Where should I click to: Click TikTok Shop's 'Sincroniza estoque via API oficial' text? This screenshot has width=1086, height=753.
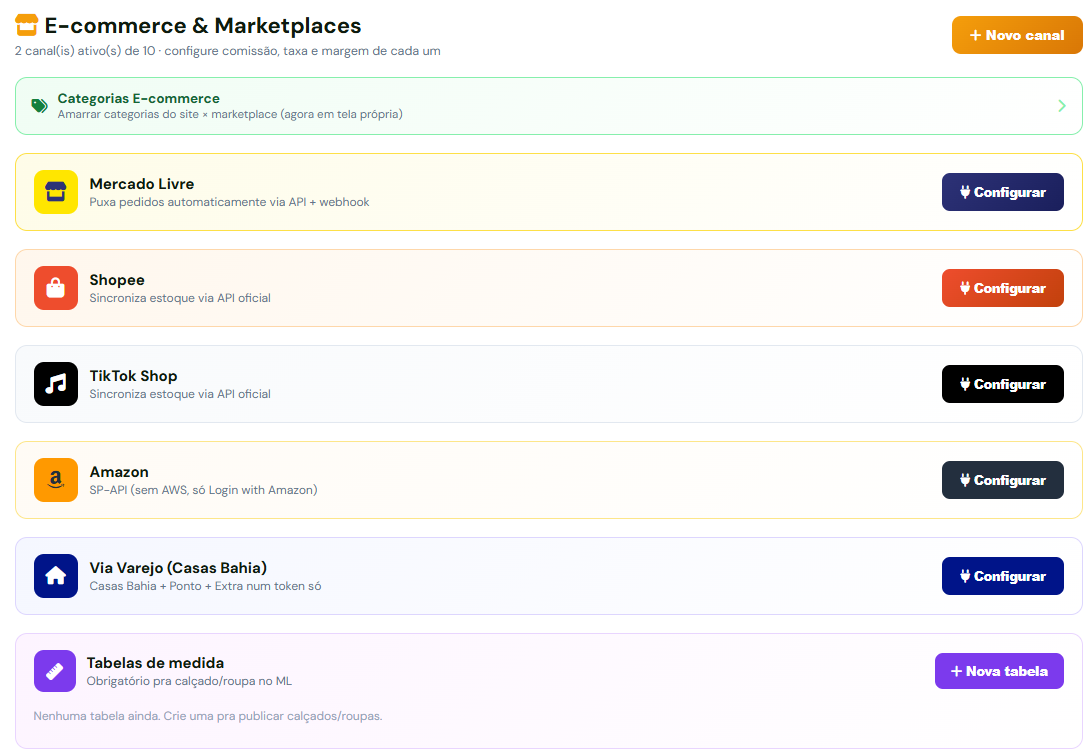pyautogui.click(x=180, y=394)
